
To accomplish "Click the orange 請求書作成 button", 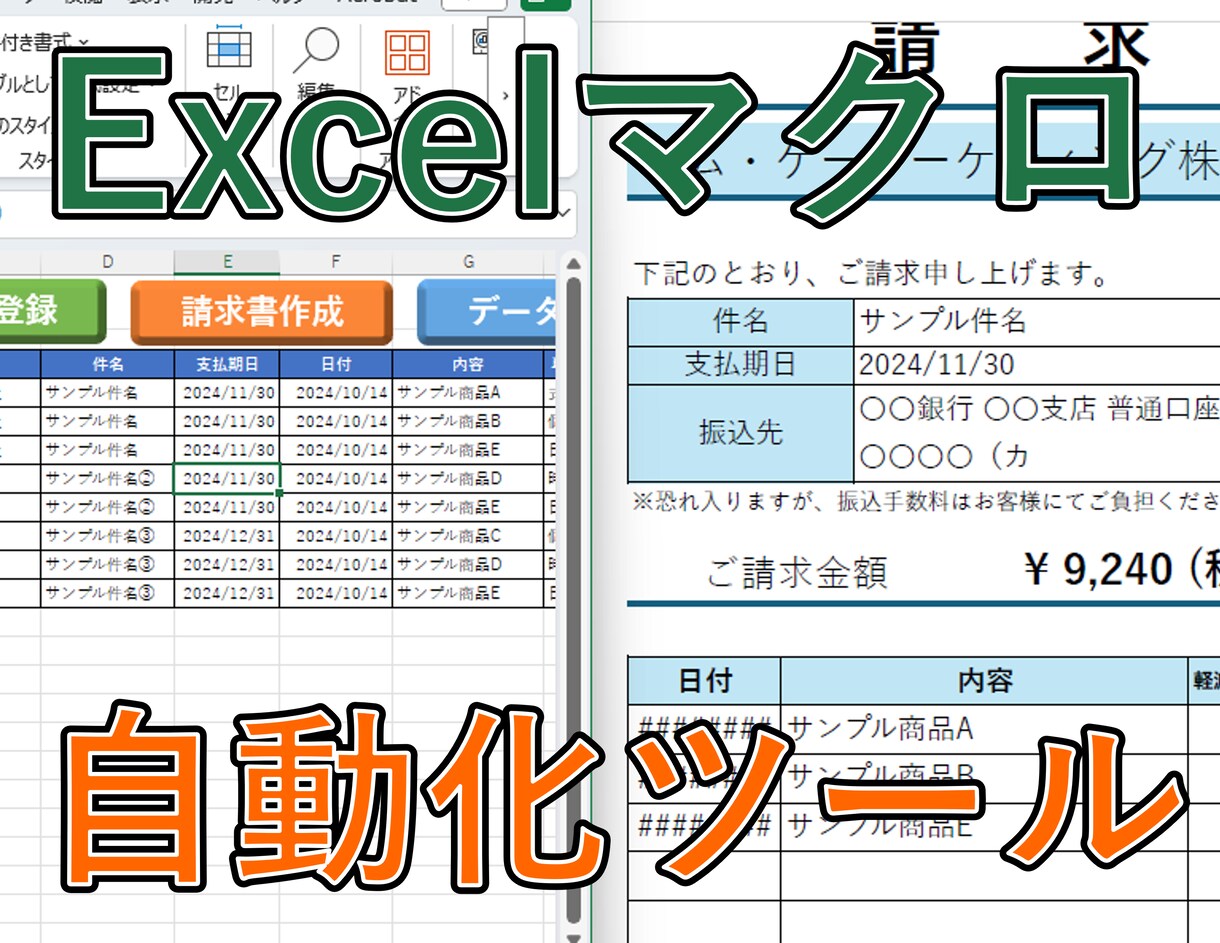I will coord(262,312).
